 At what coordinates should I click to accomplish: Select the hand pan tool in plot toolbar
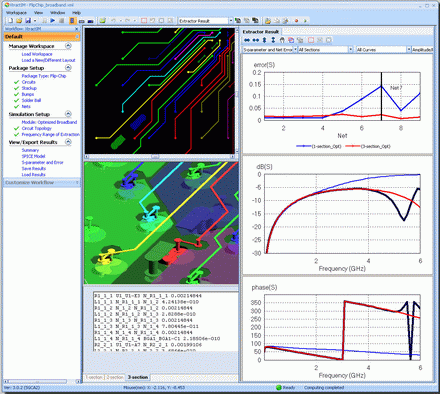point(282,40)
